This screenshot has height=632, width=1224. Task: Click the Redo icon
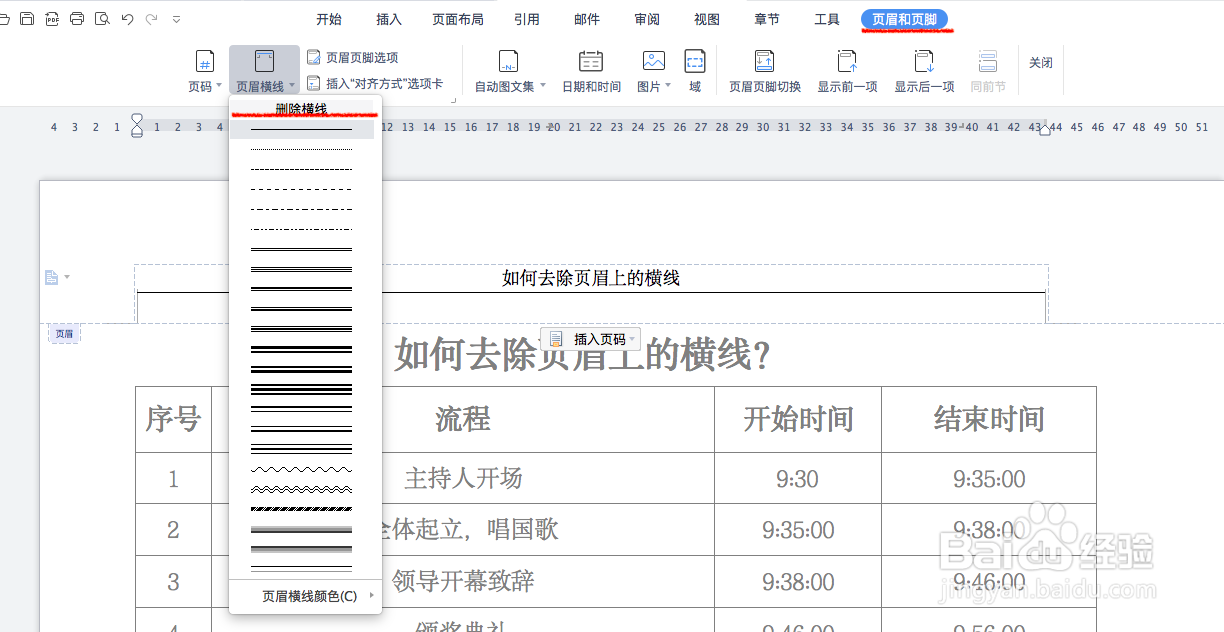pyautogui.click(x=150, y=17)
